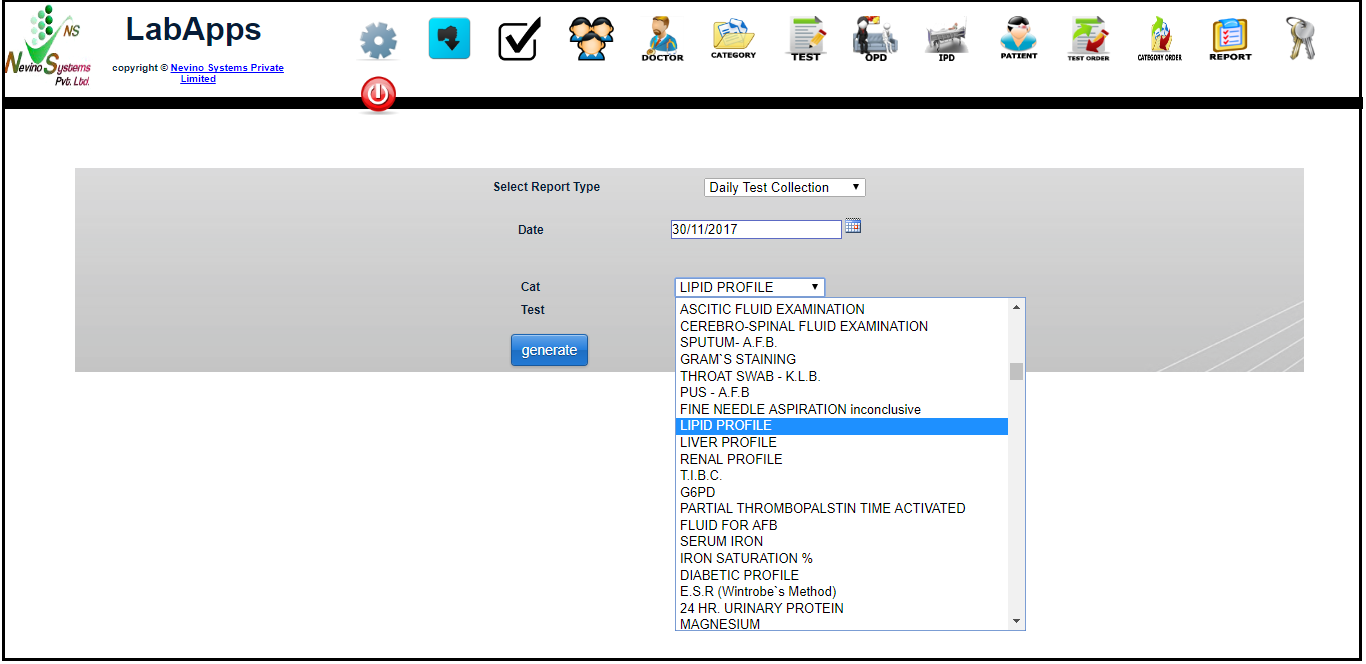Open the settings gear icon
1366x664 pixels.
coord(378,41)
